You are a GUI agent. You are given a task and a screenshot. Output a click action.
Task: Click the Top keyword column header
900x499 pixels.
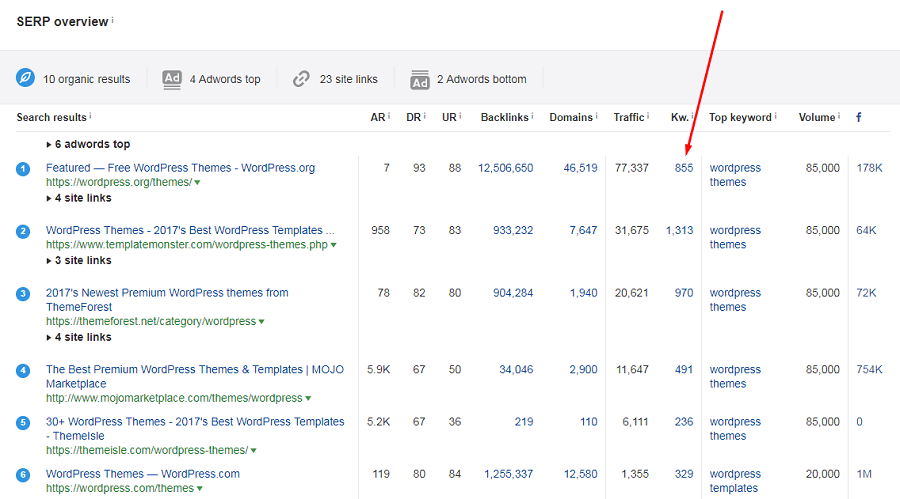[x=740, y=117]
